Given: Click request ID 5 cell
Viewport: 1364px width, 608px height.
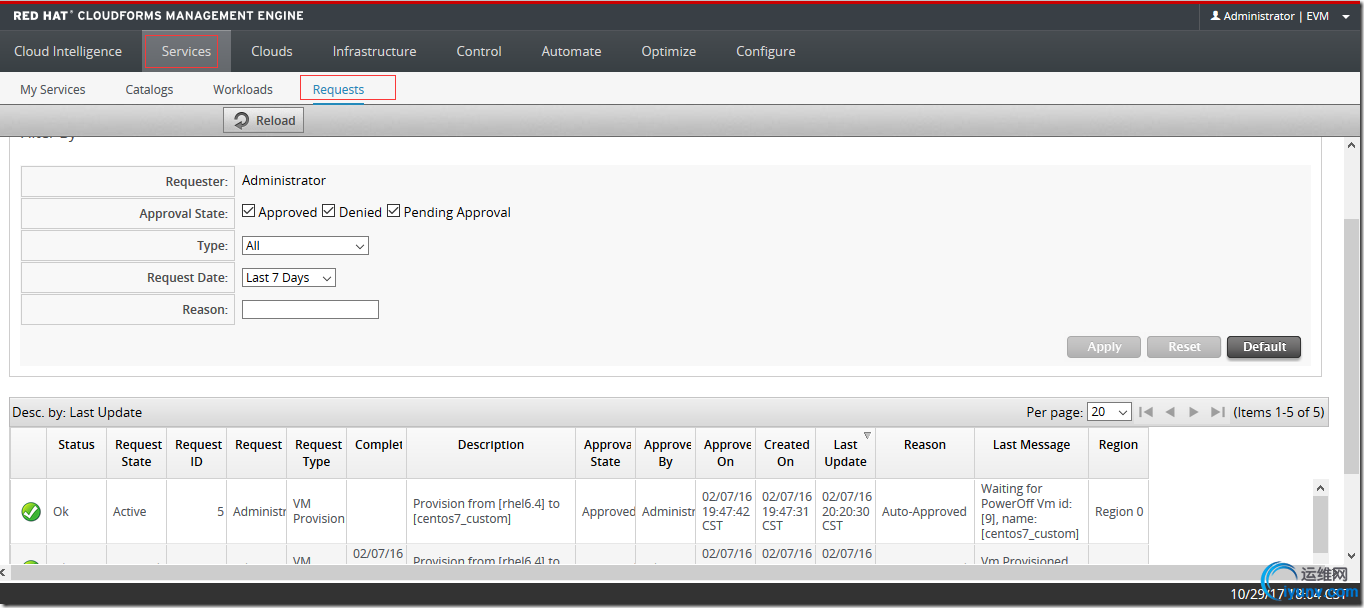Looking at the screenshot, I should click(x=198, y=512).
